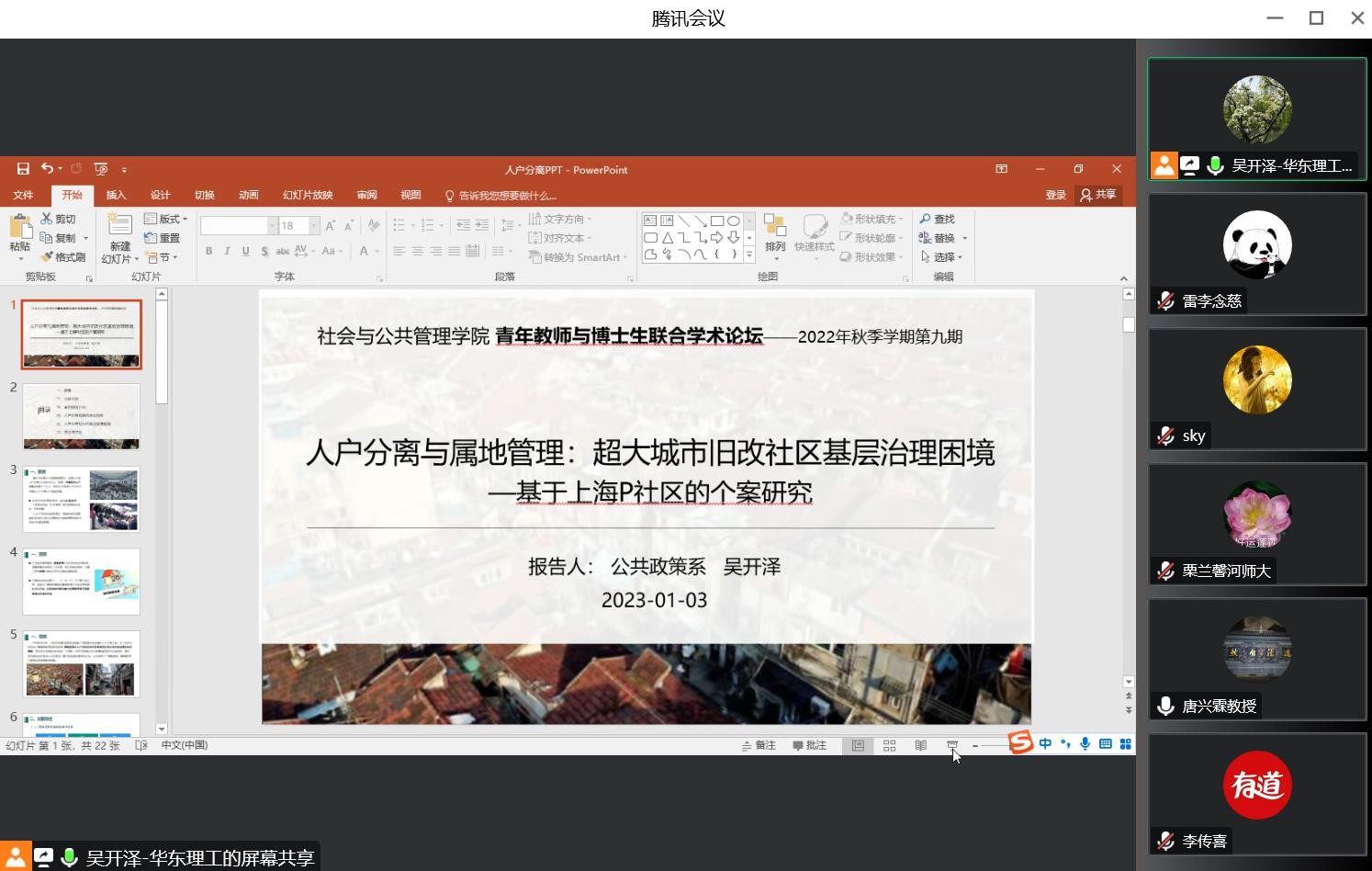Open the Insert (插入) ribbon tab

[116, 195]
